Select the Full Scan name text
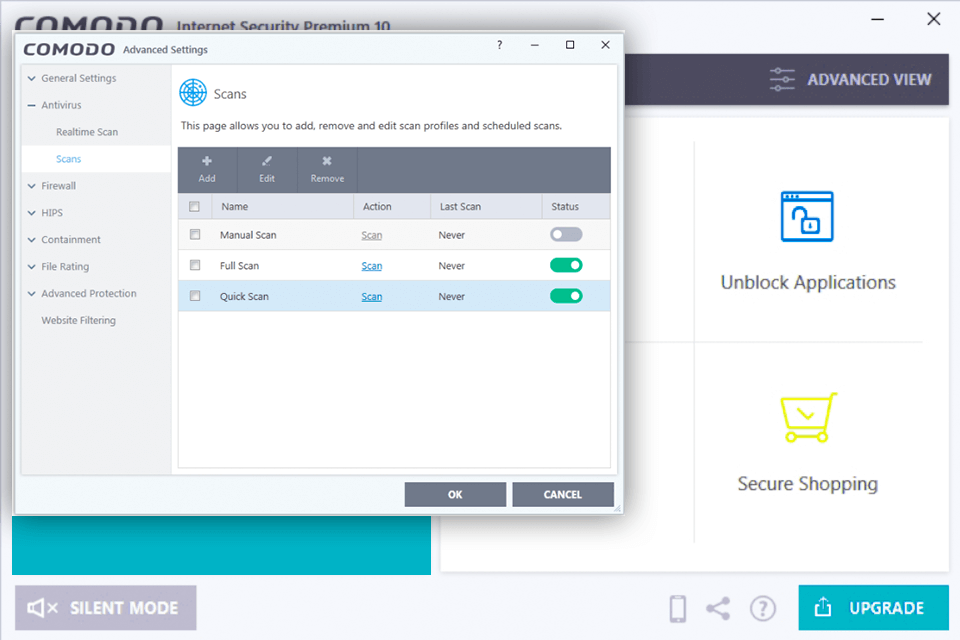 pyautogui.click(x=239, y=266)
